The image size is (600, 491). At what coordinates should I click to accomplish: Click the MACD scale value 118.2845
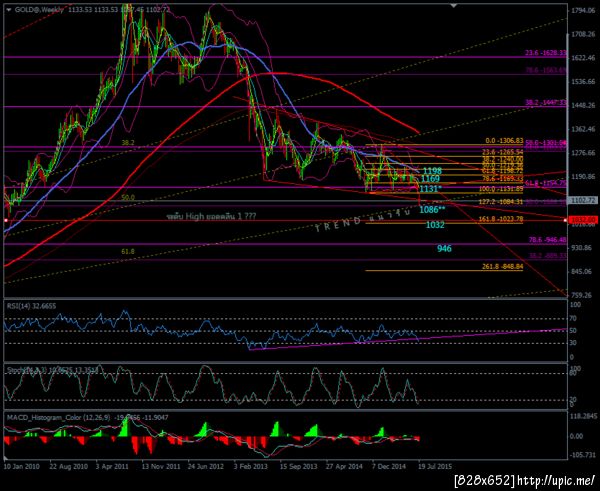(584, 416)
